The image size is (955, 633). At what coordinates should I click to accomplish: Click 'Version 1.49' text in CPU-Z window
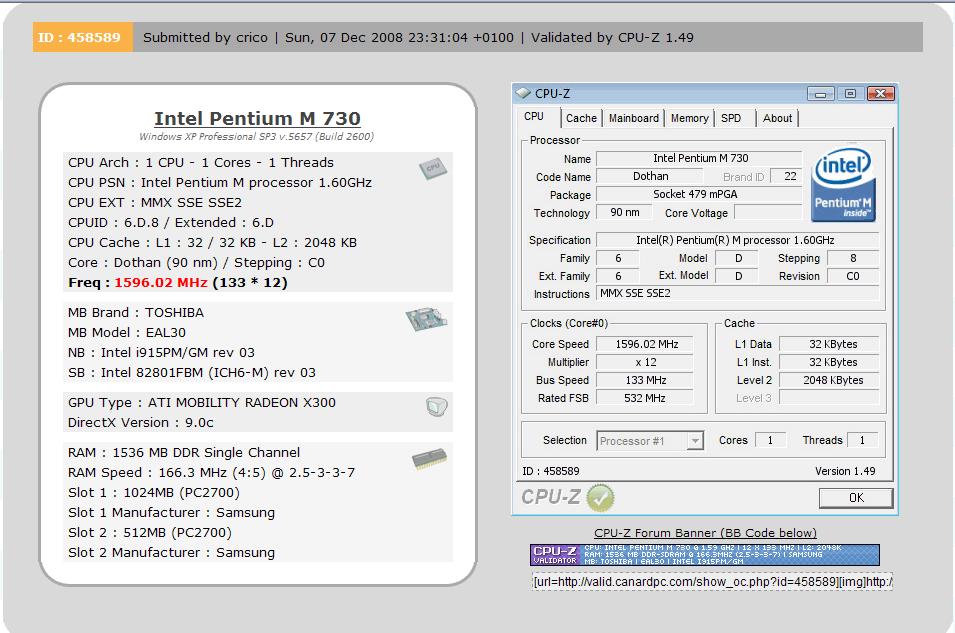click(845, 471)
